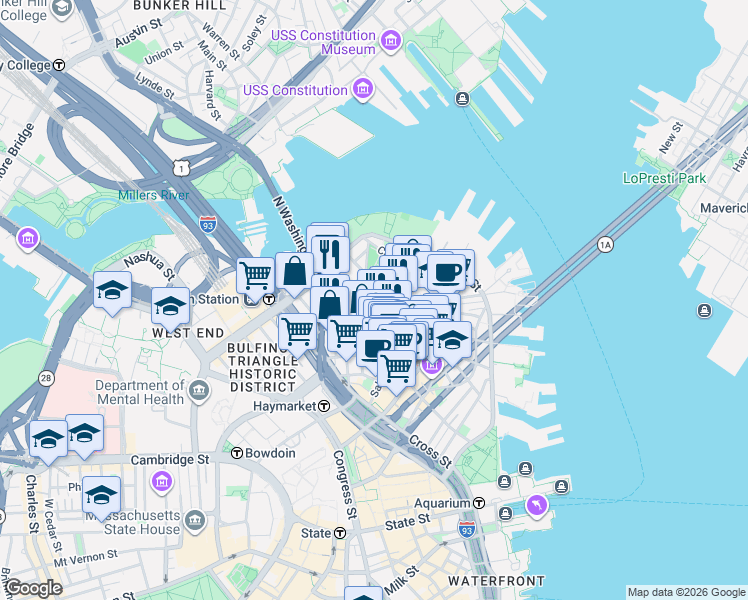Click the Route 28 shield icon

pyautogui.click(x=46, y=379)
